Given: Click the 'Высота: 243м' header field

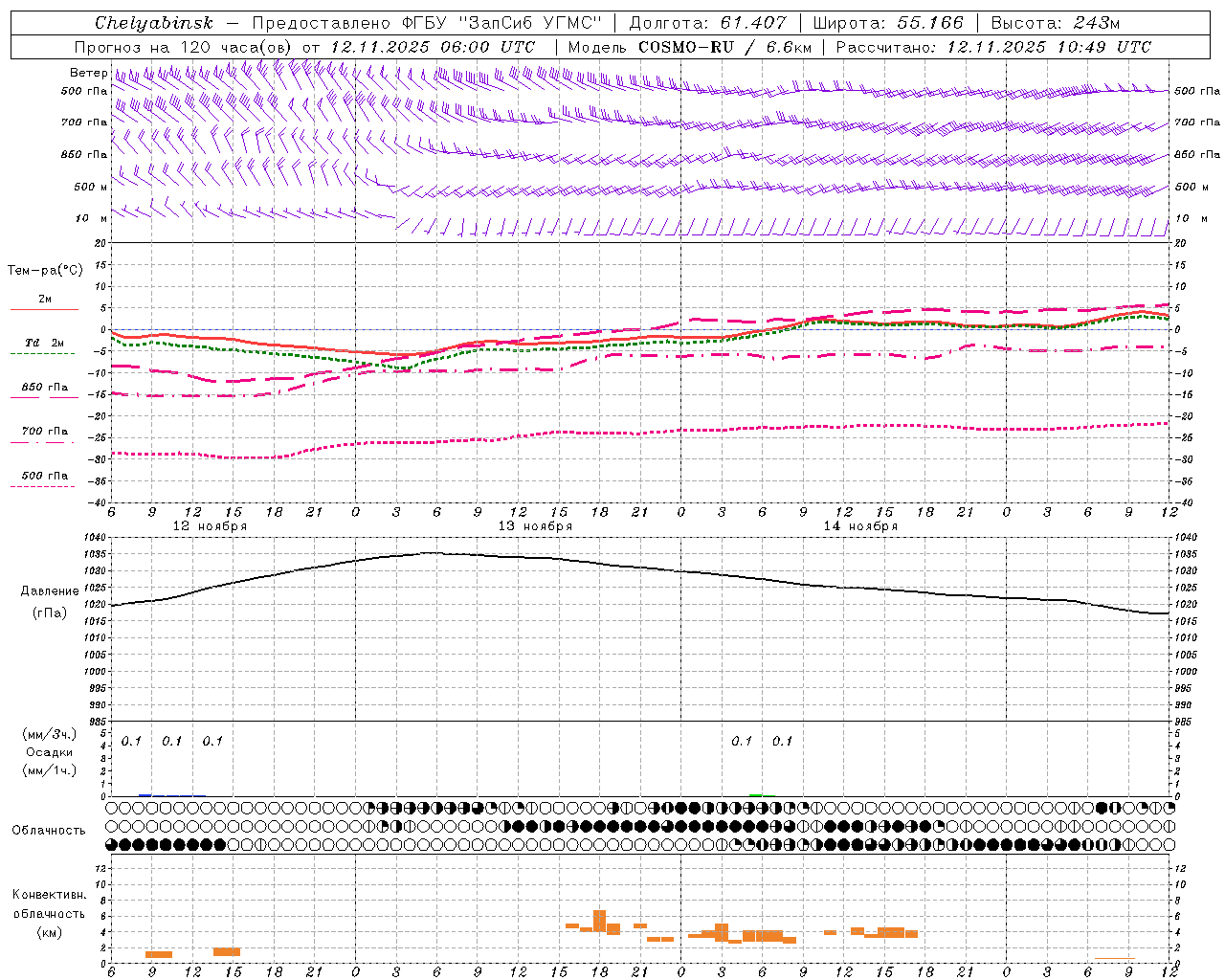Looking at the screenshot, I should [x=1056, y=23].
